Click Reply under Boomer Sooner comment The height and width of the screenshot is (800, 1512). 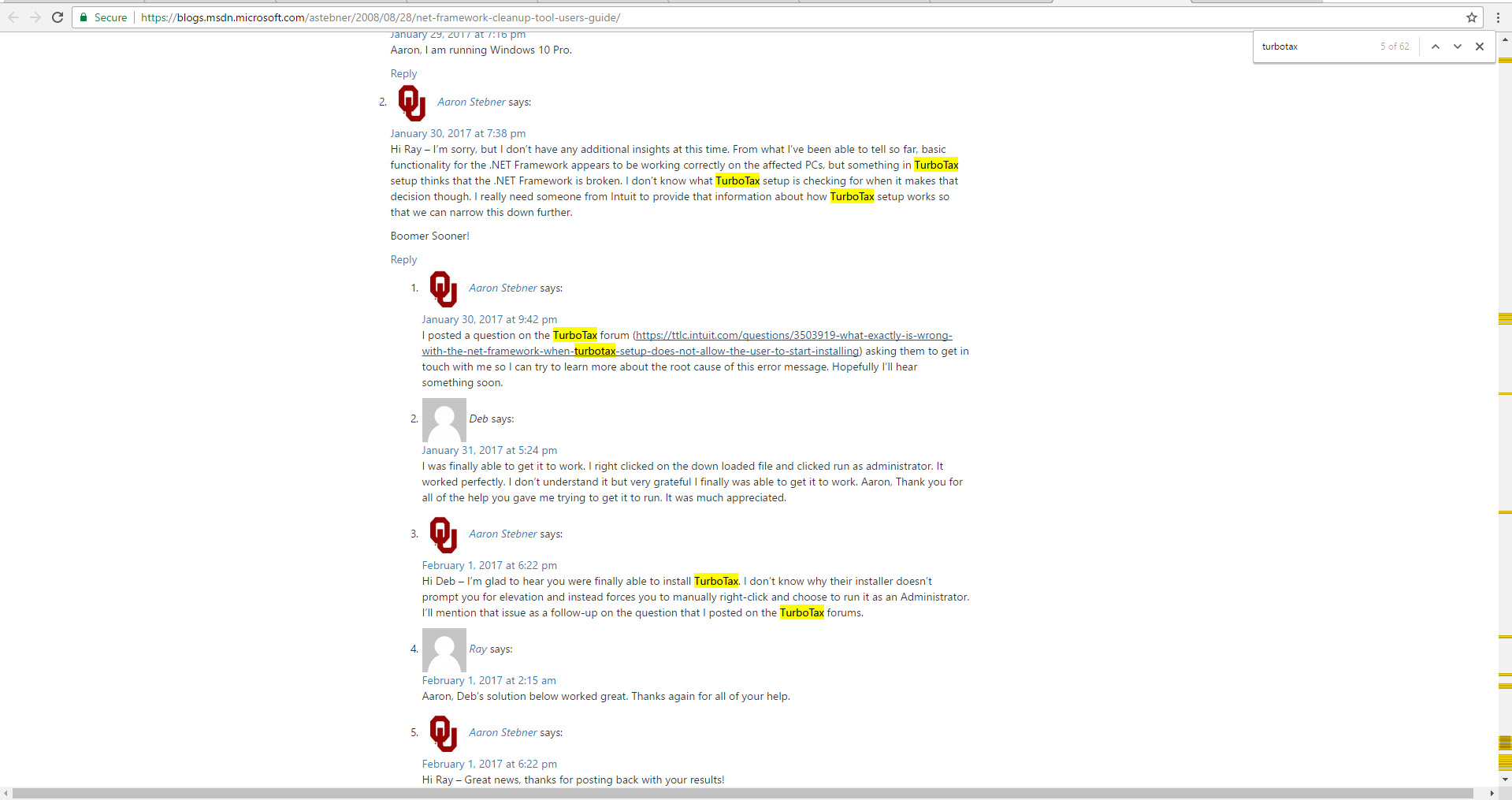[x=403, y=259]
